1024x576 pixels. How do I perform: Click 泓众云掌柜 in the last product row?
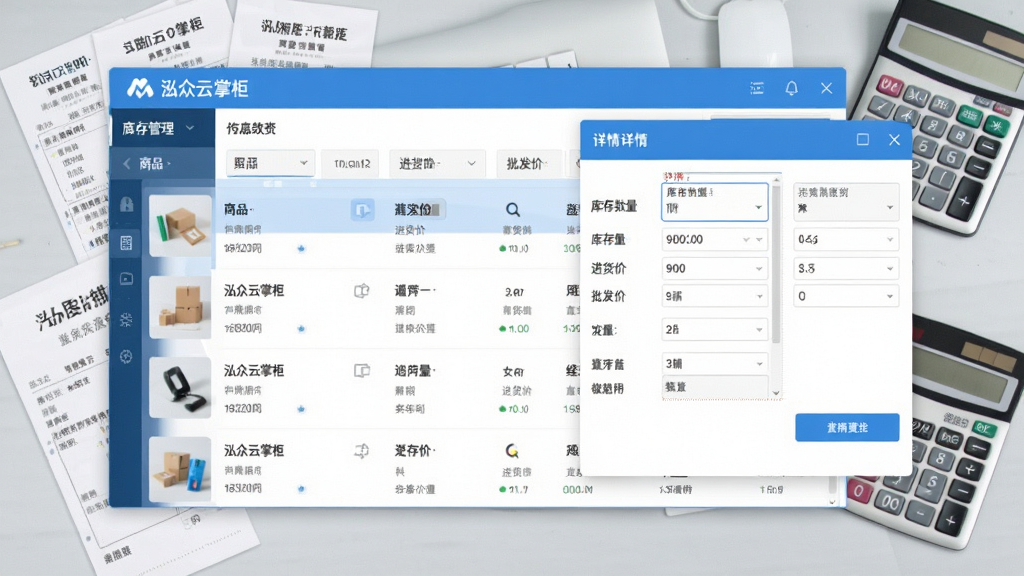[x=254, y=451]
